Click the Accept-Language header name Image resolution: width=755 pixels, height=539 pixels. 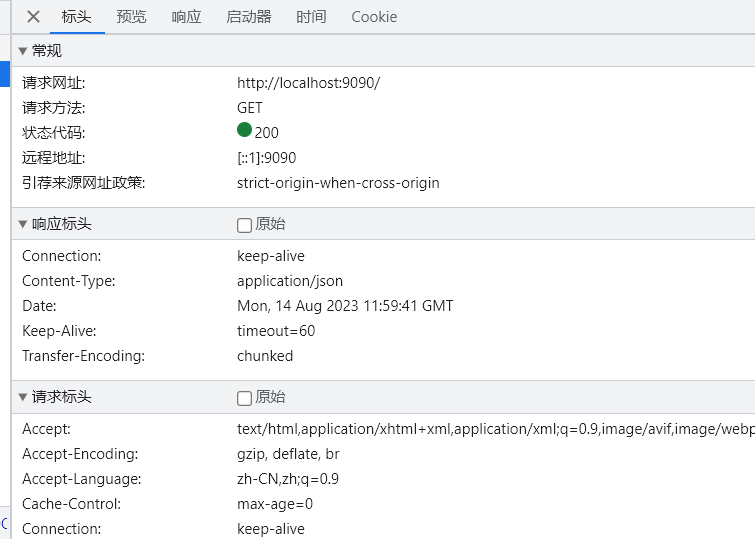click(81, 479)
